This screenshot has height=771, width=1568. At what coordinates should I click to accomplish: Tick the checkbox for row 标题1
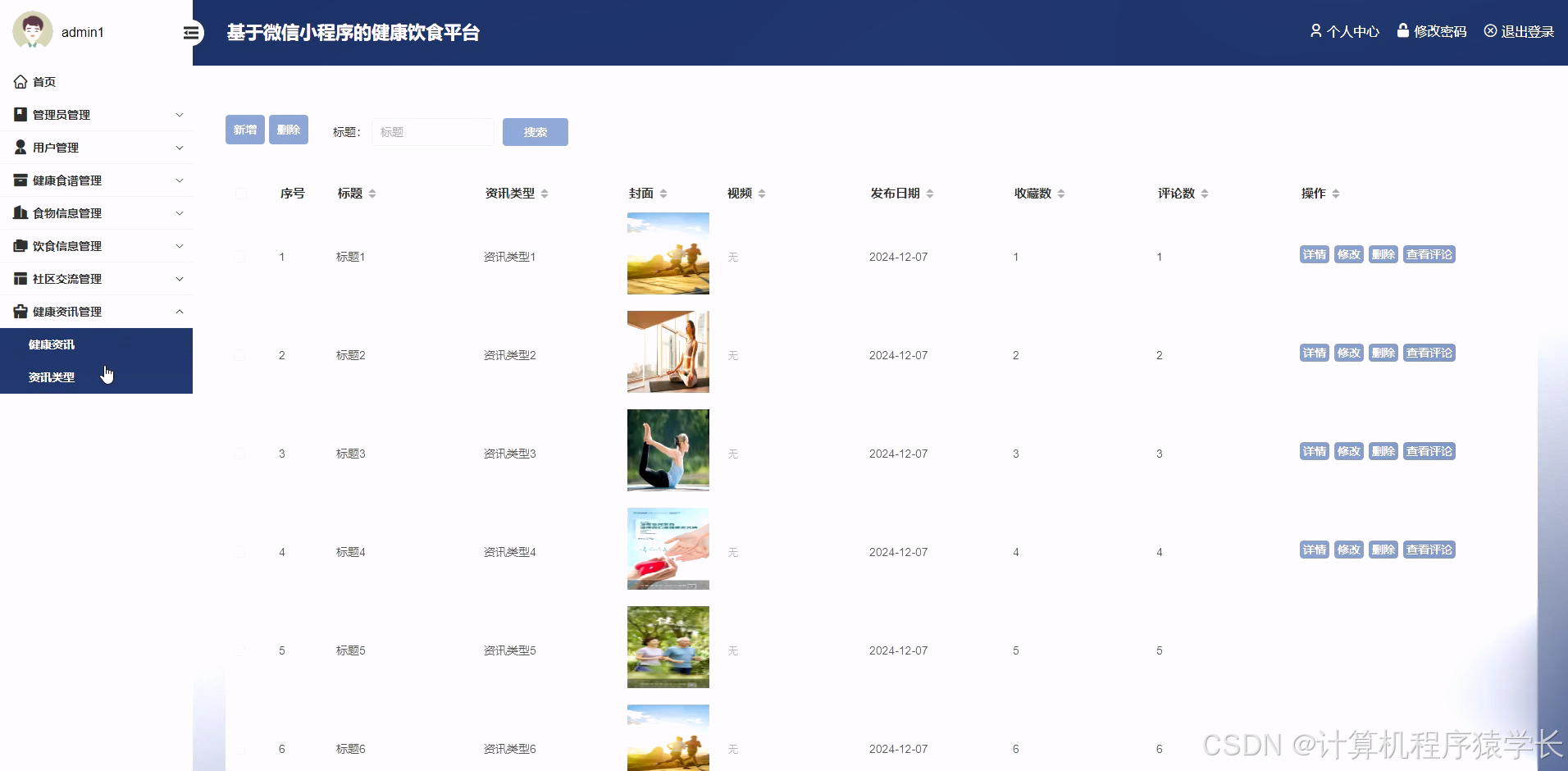pyautogui.click(x=240, y=256)
